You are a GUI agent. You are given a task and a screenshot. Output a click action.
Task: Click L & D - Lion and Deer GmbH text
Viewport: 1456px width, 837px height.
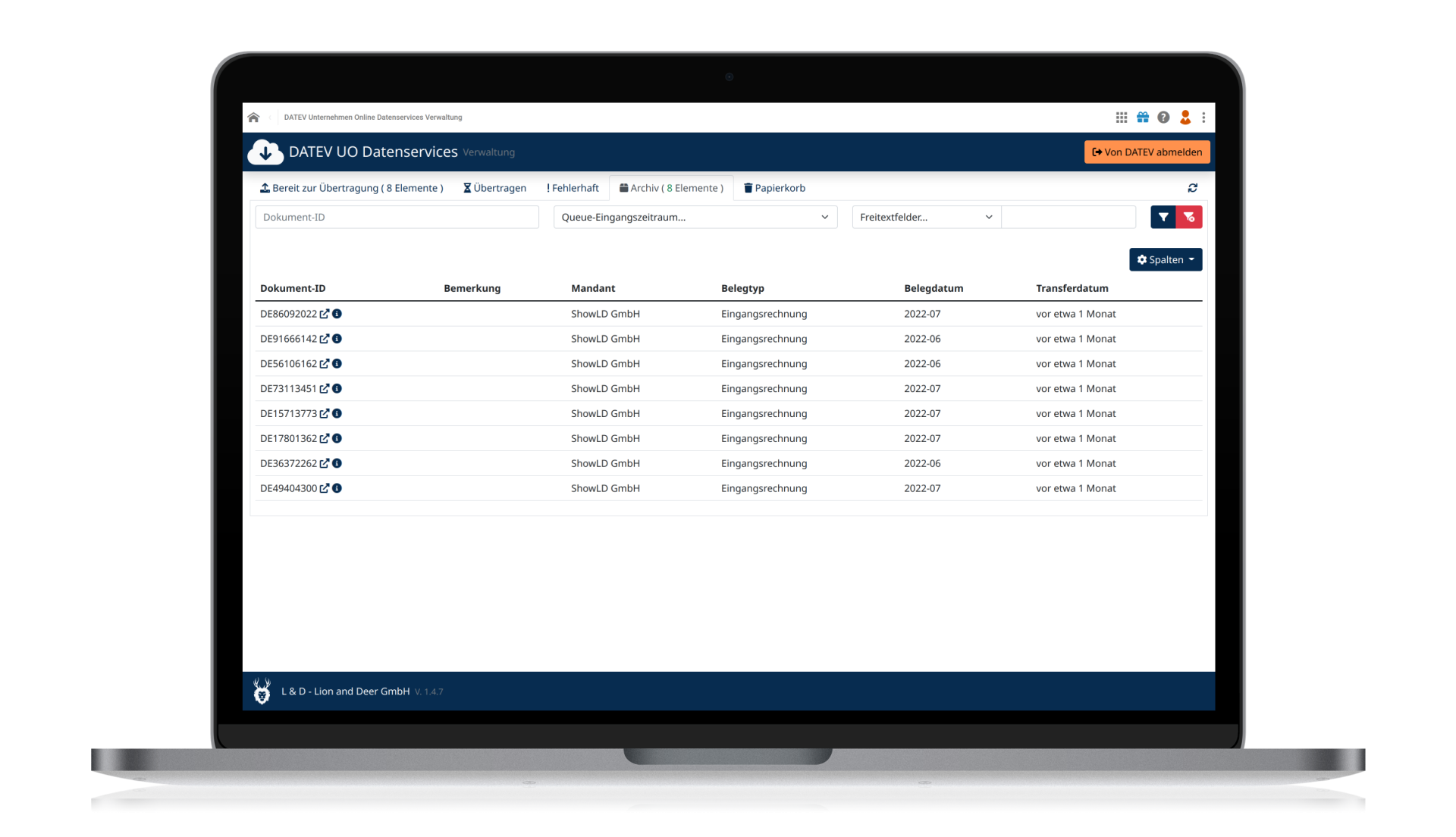coord(345,691)
